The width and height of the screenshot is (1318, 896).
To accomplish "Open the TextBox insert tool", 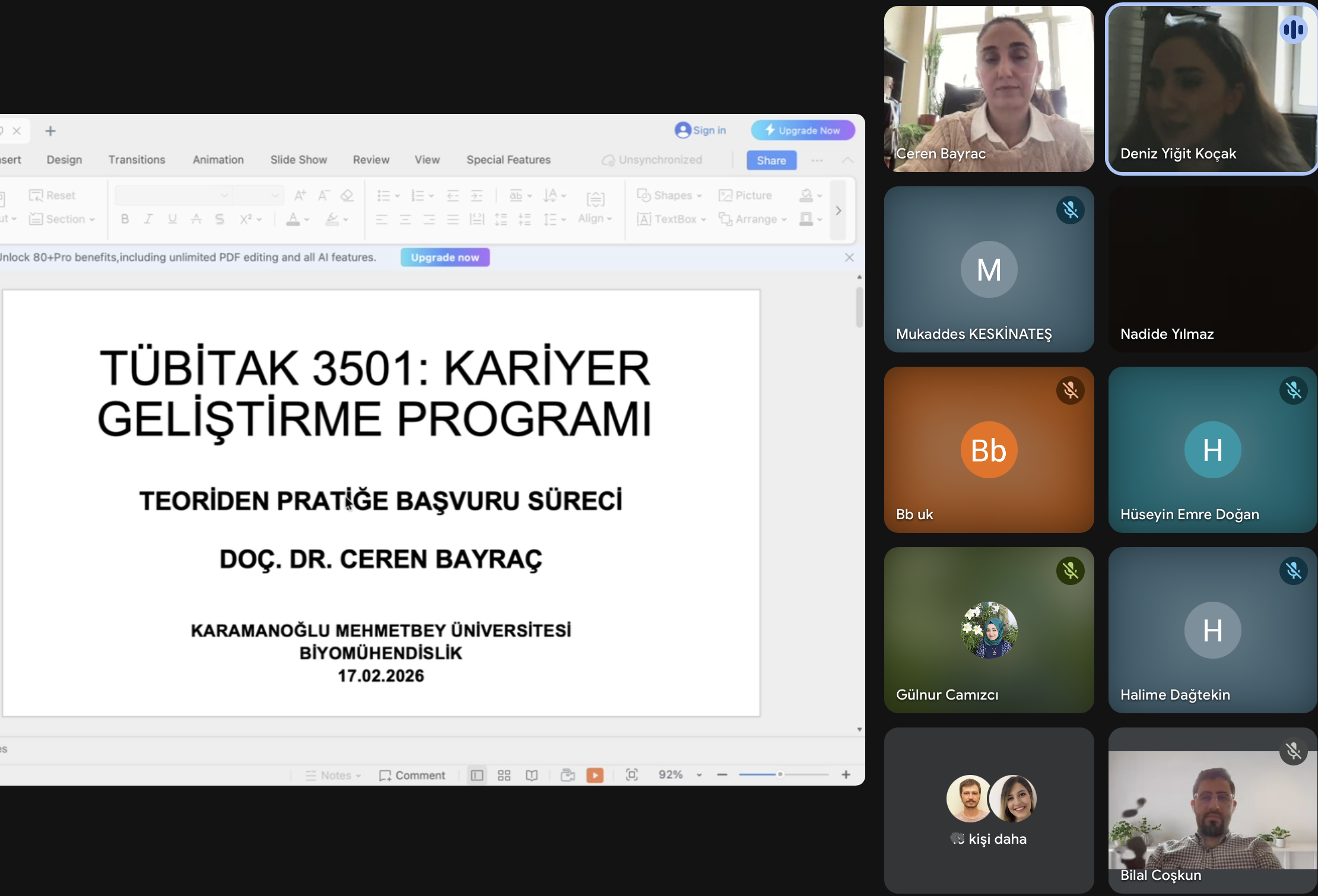I will coord(670,219).
